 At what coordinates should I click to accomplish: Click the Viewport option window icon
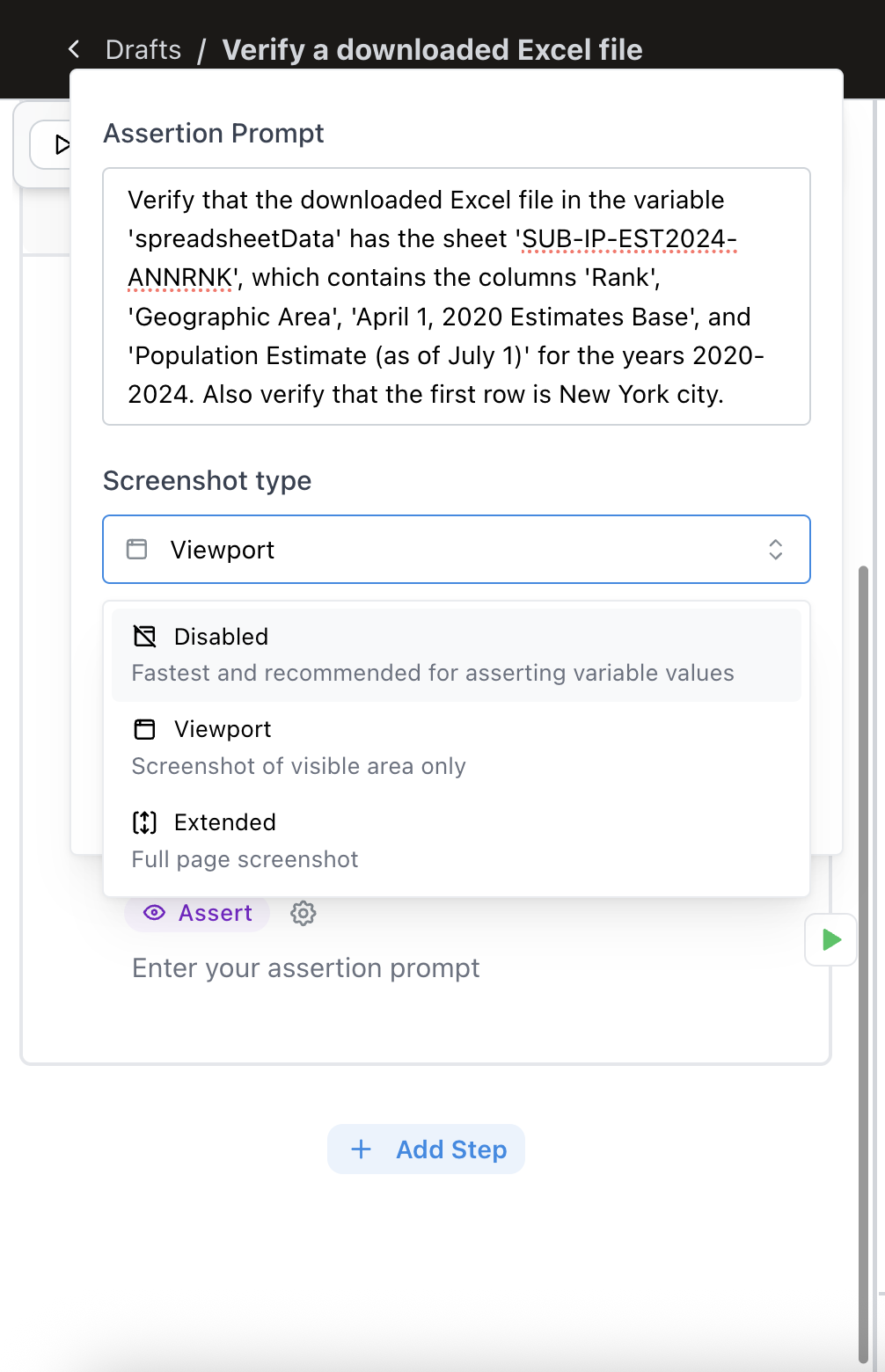(x=144, y=729)
